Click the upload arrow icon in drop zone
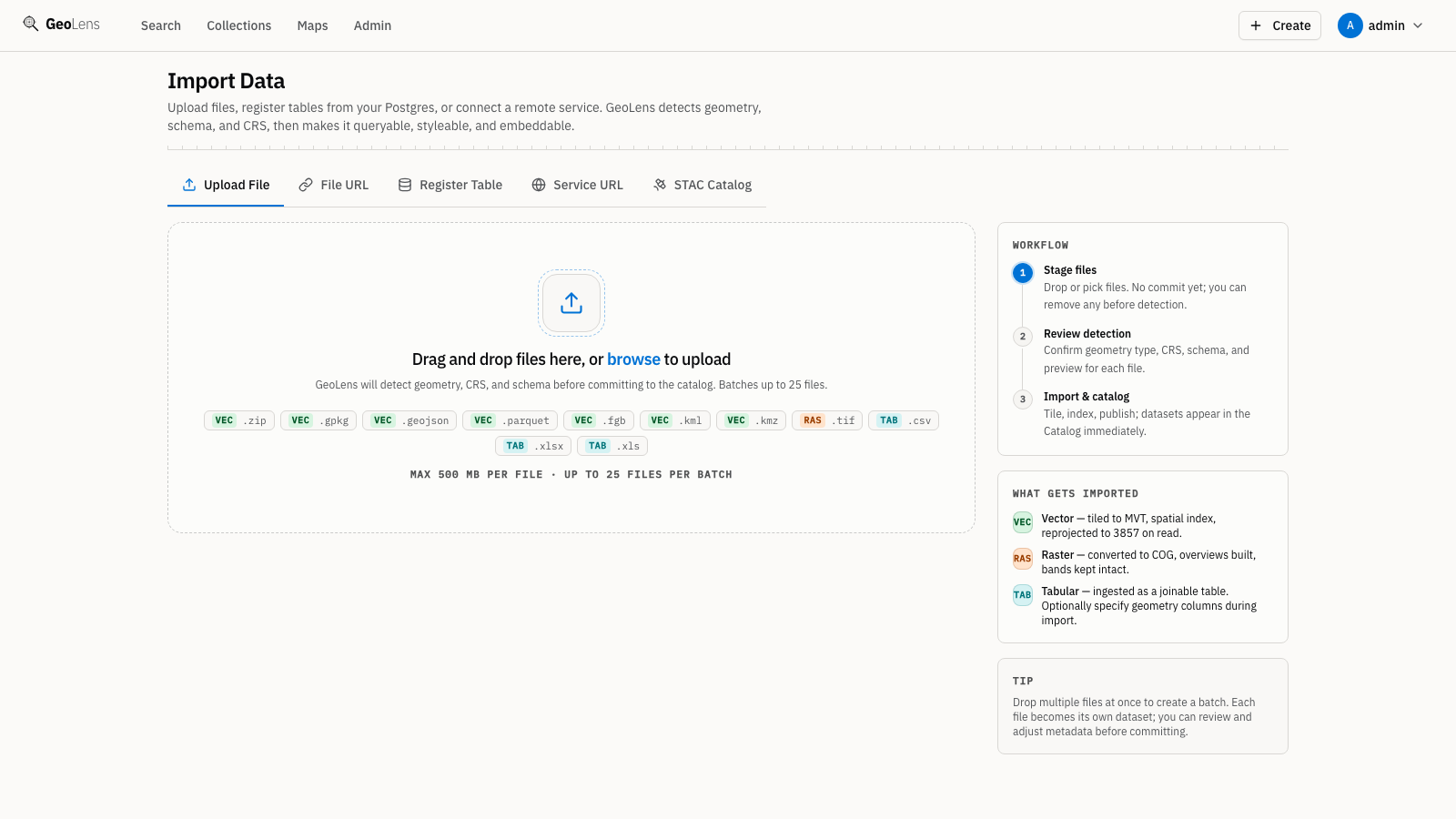Image resolution: width=1456 pixels, height=819 pixels. (571, 303)
